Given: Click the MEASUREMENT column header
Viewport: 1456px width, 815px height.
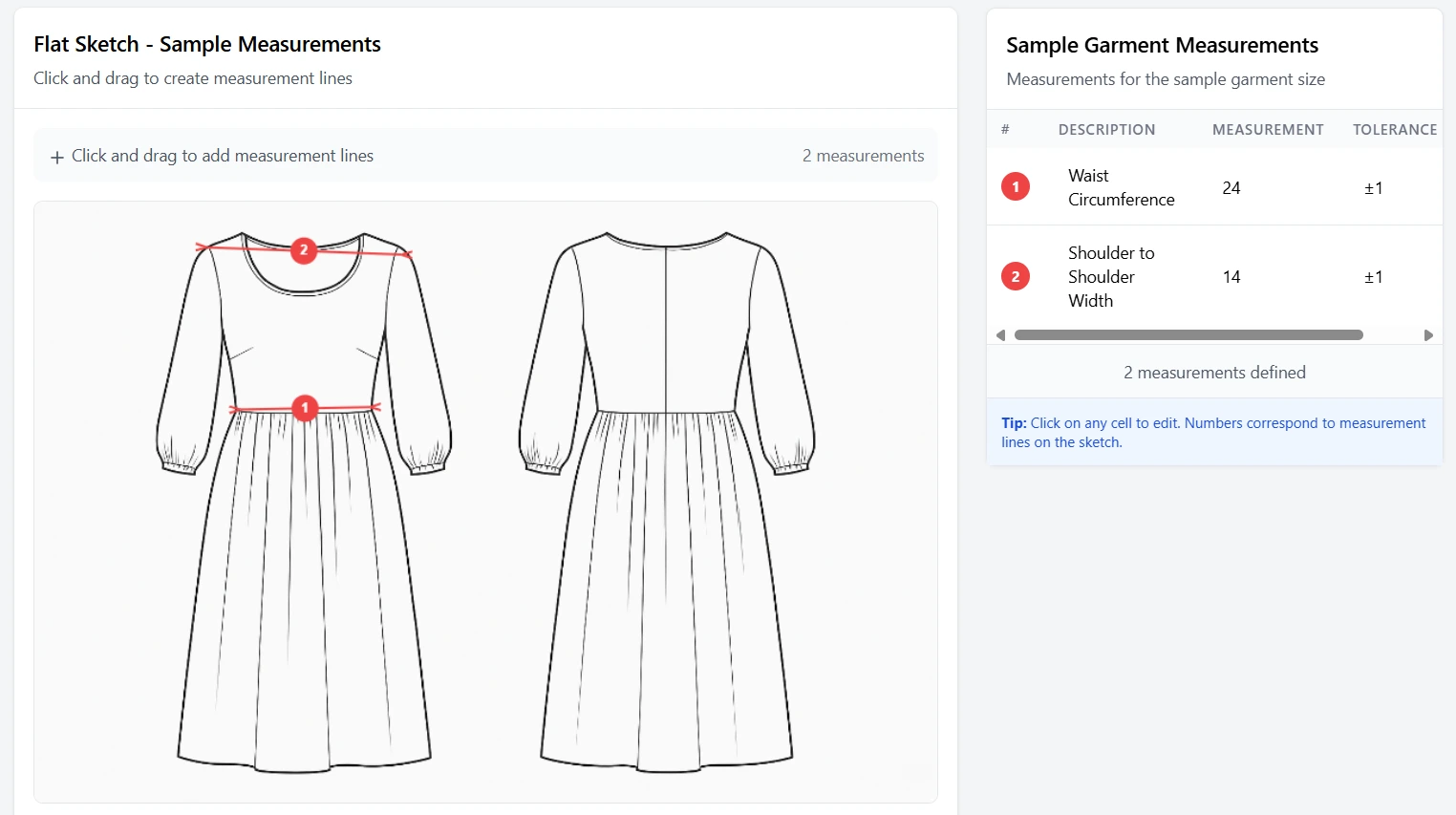Looking at the screenshot, I should [1268, 130].
